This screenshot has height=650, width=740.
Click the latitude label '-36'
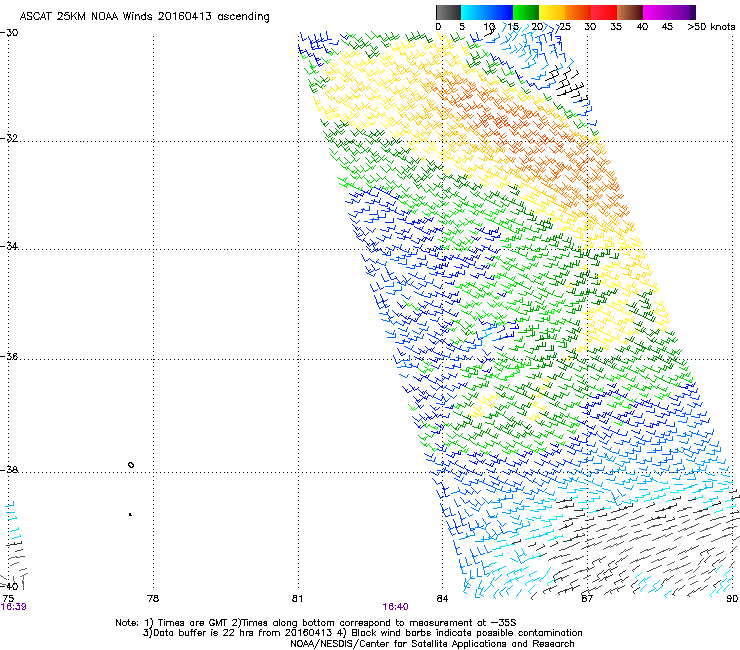click(9, 356)
